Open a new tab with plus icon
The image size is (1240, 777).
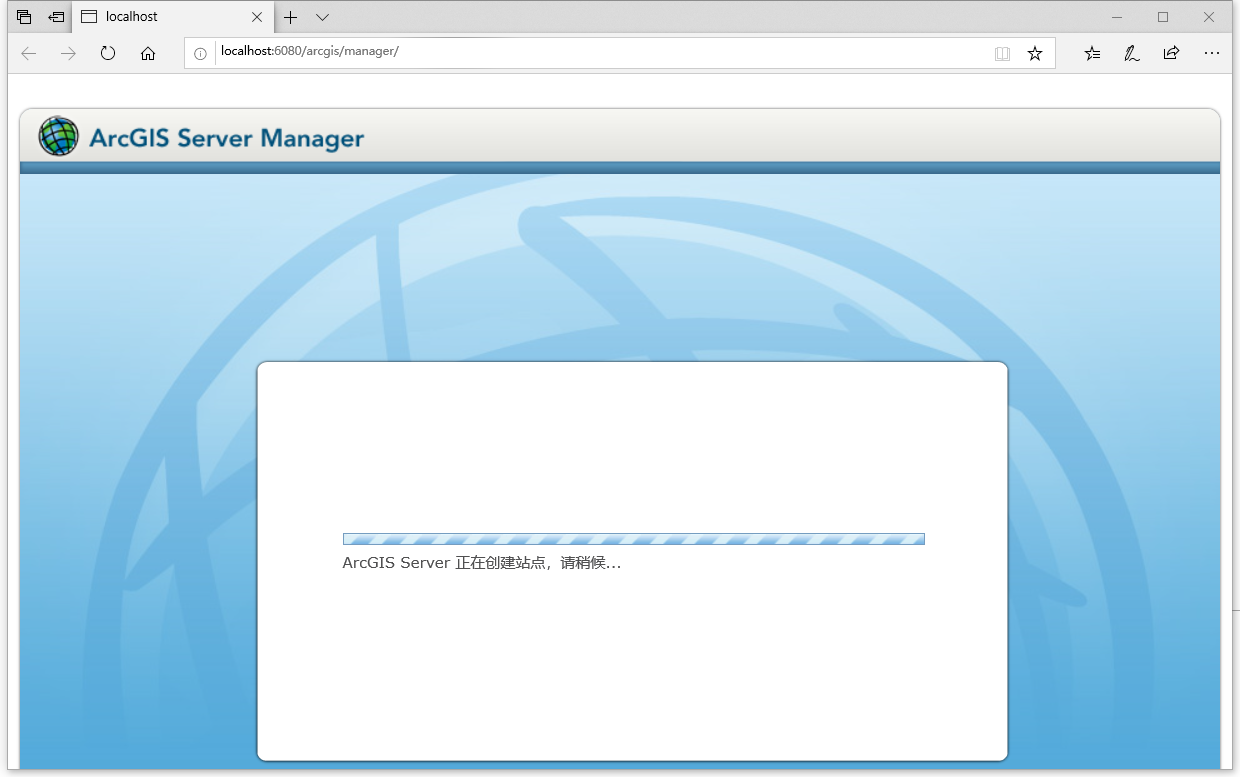point(290,17)
